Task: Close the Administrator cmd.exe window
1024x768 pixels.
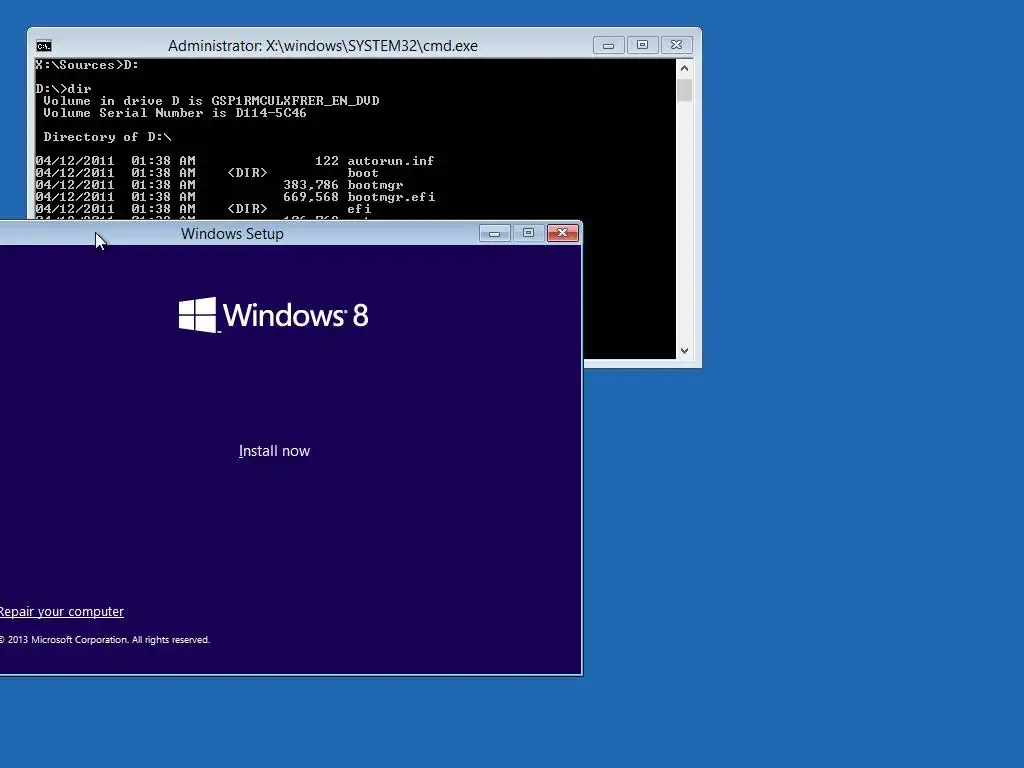Action: (677, 45)
